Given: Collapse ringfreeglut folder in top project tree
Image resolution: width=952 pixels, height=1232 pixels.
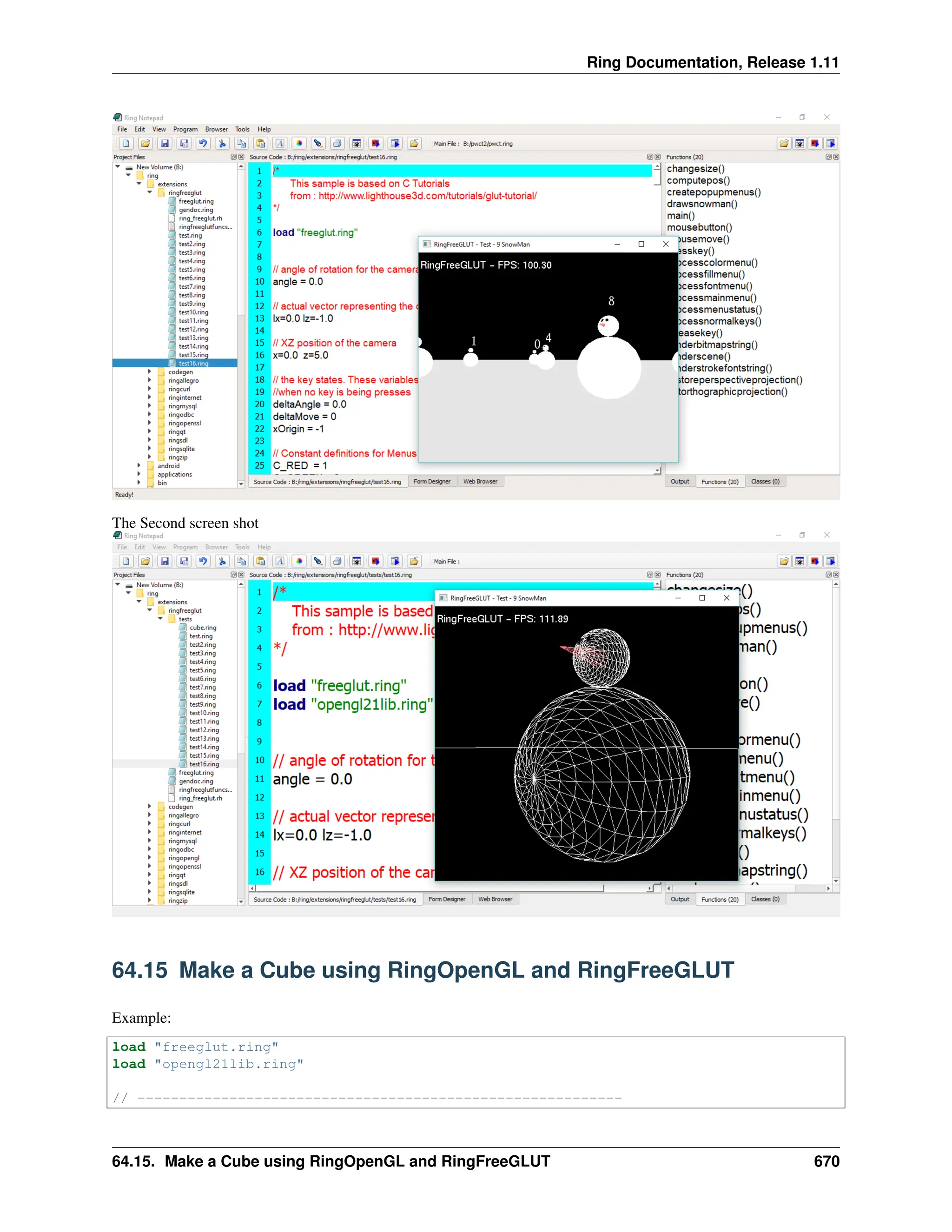Looking at the screenshot, I should click(150, 192).
